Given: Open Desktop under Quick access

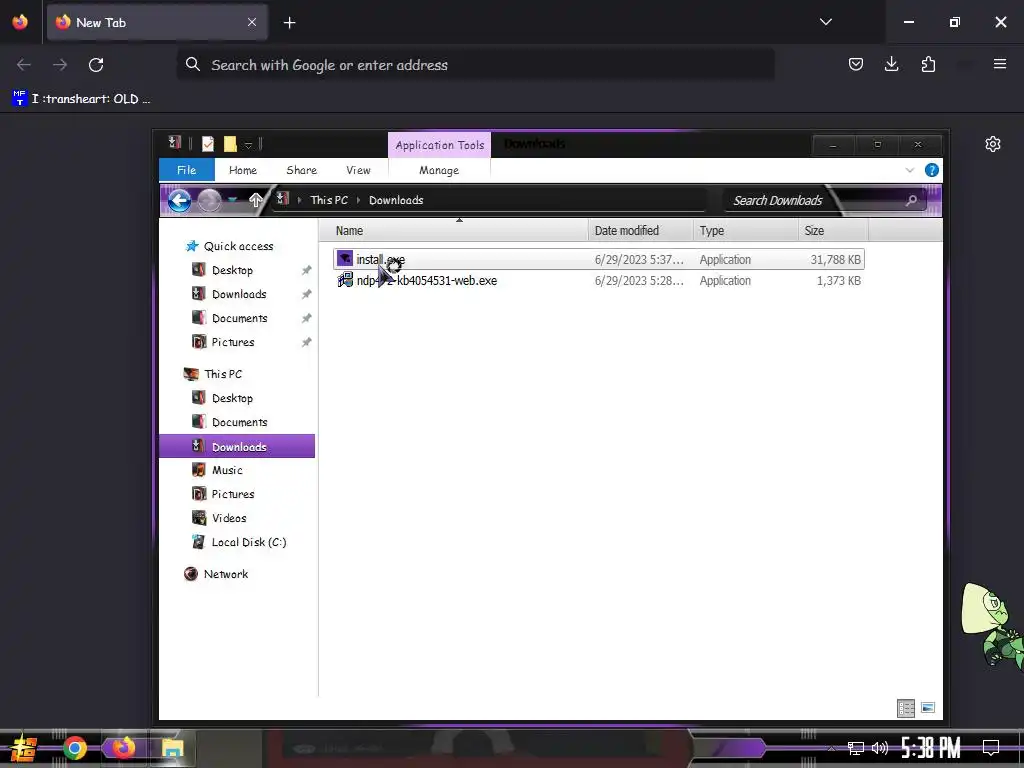Looking at the screenshot, I should 232,270.
